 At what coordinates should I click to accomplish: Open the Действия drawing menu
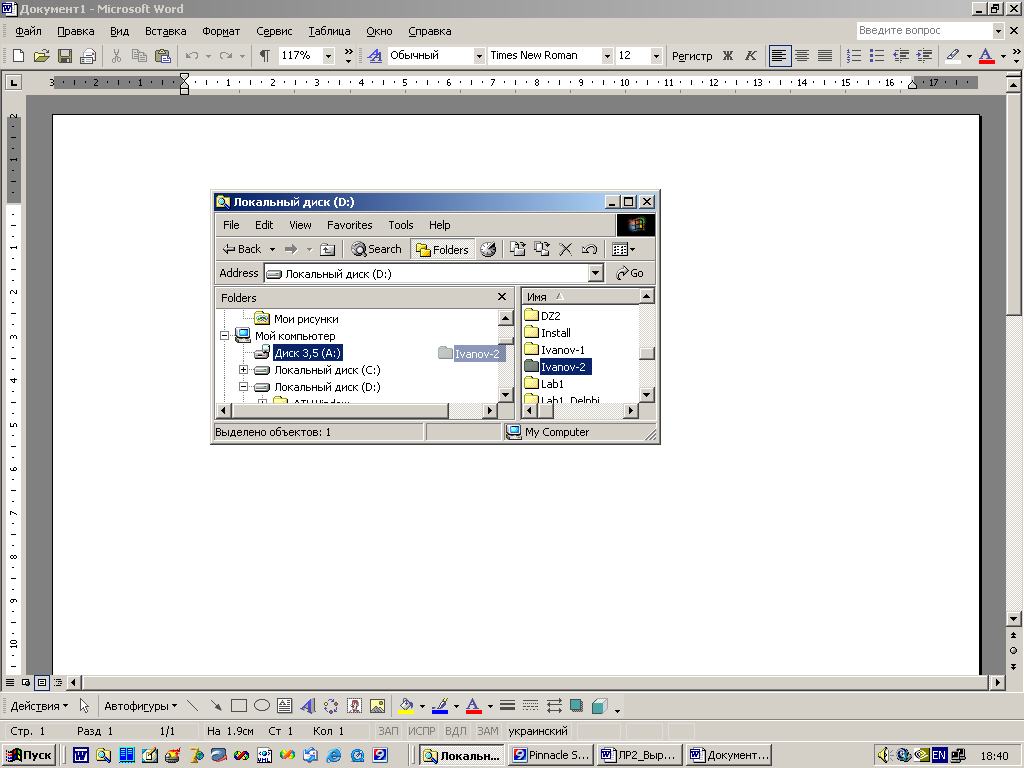pyautogui.click(x=39, y=706)
